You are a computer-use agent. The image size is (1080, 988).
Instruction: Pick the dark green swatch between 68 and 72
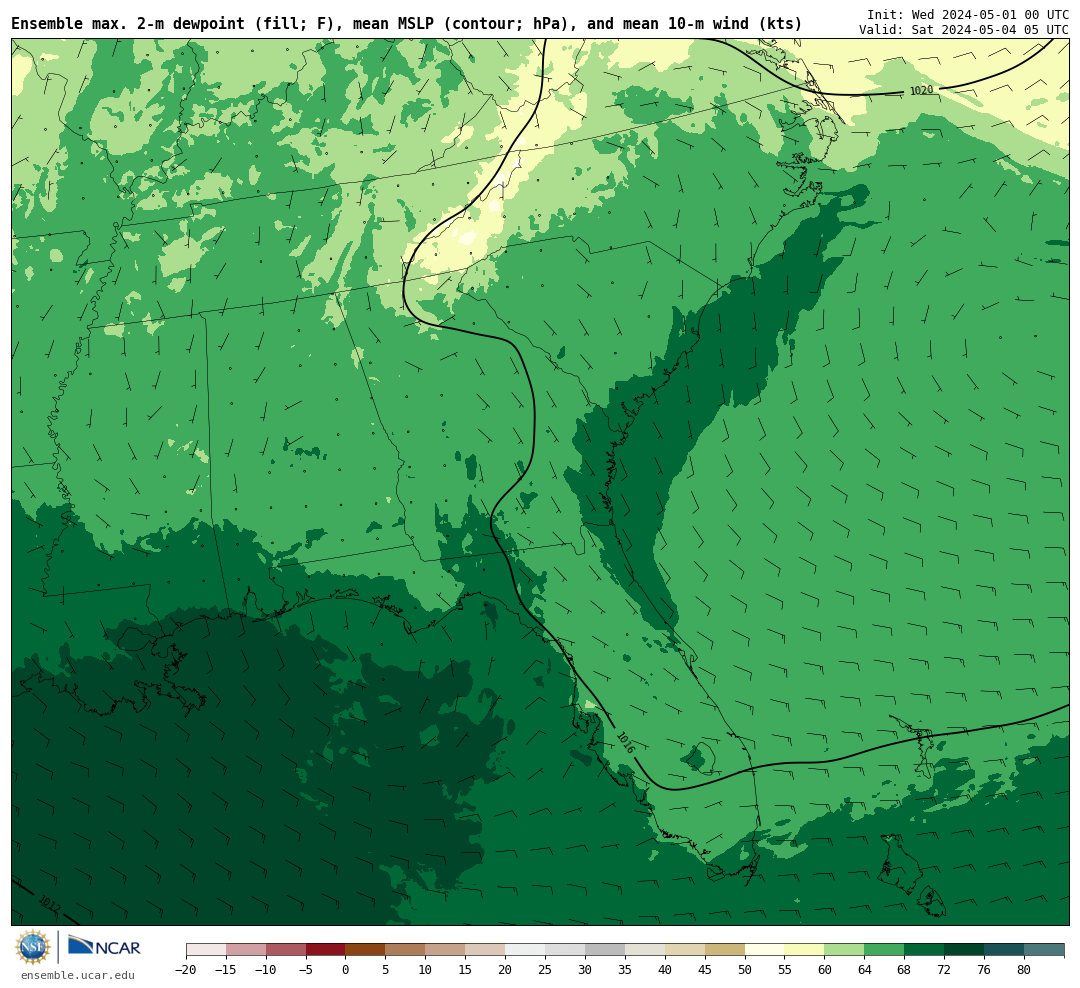[x=925, y=950]
